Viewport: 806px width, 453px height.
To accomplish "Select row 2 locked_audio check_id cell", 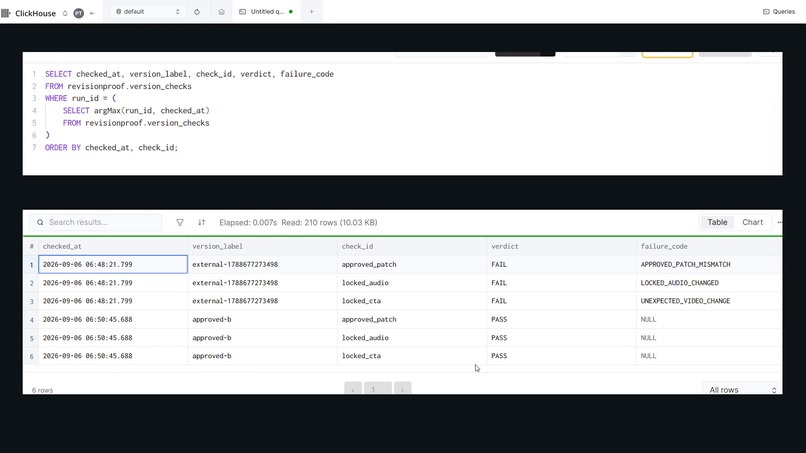I will pyautogui.click(x=412, y=283).
